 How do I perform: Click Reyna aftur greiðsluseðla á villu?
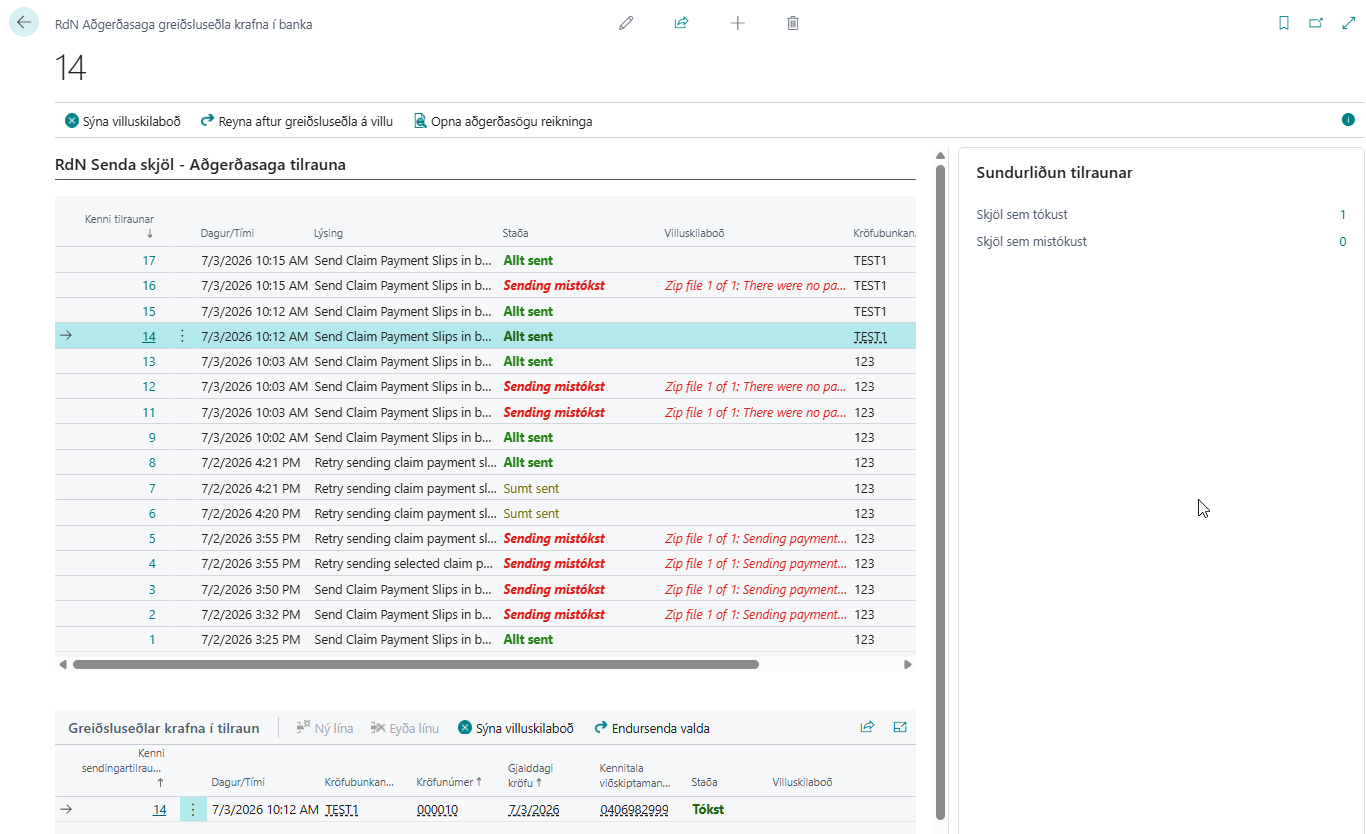[x=297, y=121]
